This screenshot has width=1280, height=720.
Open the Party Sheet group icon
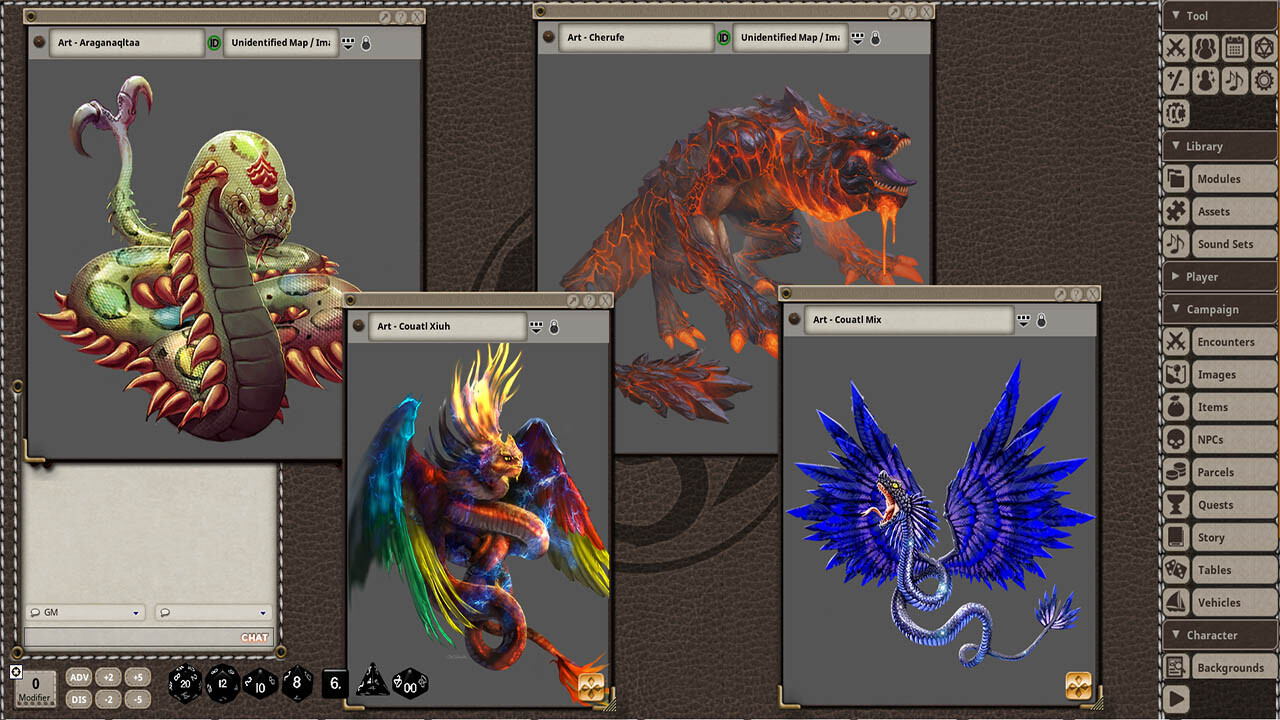[x=1205, y=47]
